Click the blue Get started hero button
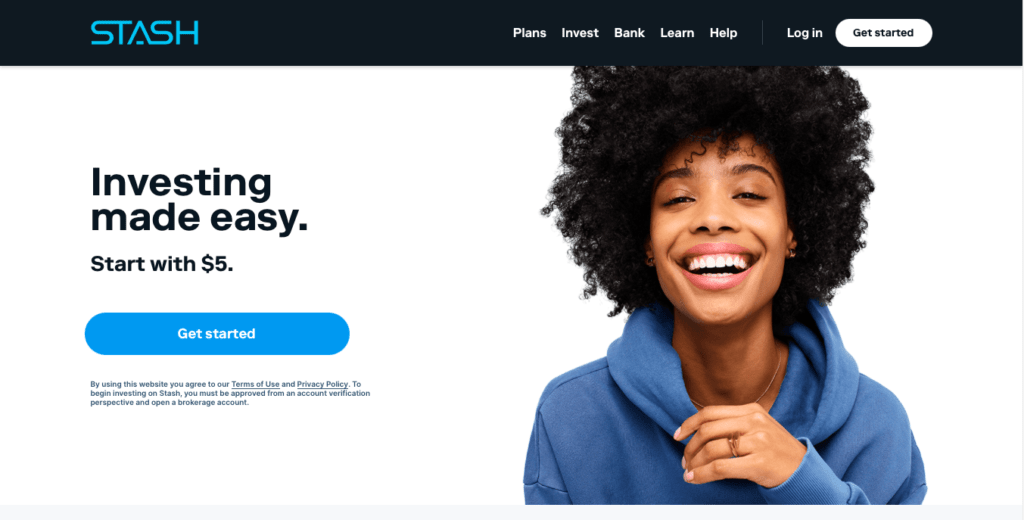This screenshot has width=1024, height=520. tap(217, 334)
